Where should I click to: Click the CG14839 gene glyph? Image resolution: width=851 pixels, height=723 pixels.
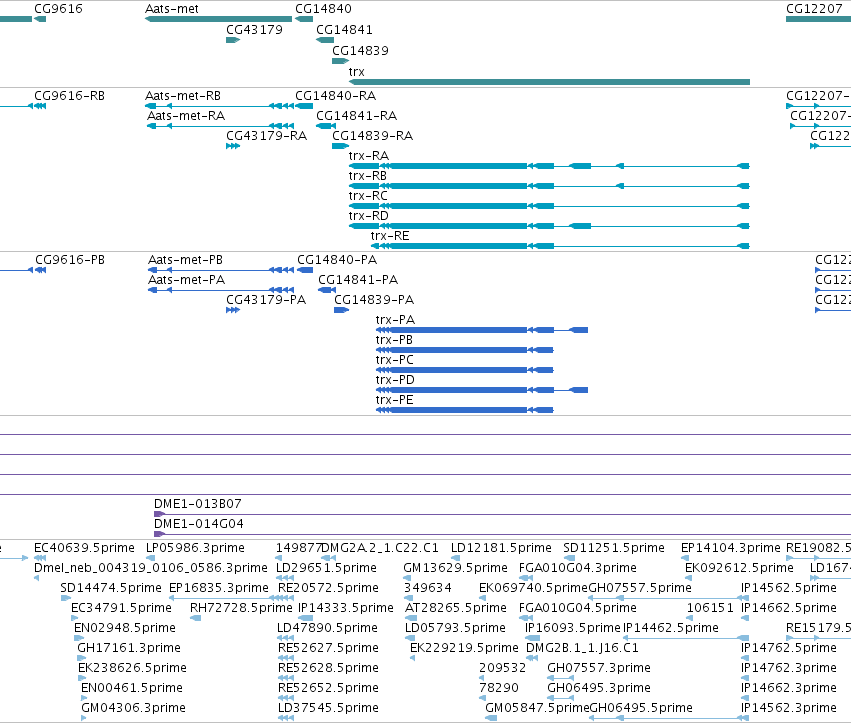pos(340,61)
